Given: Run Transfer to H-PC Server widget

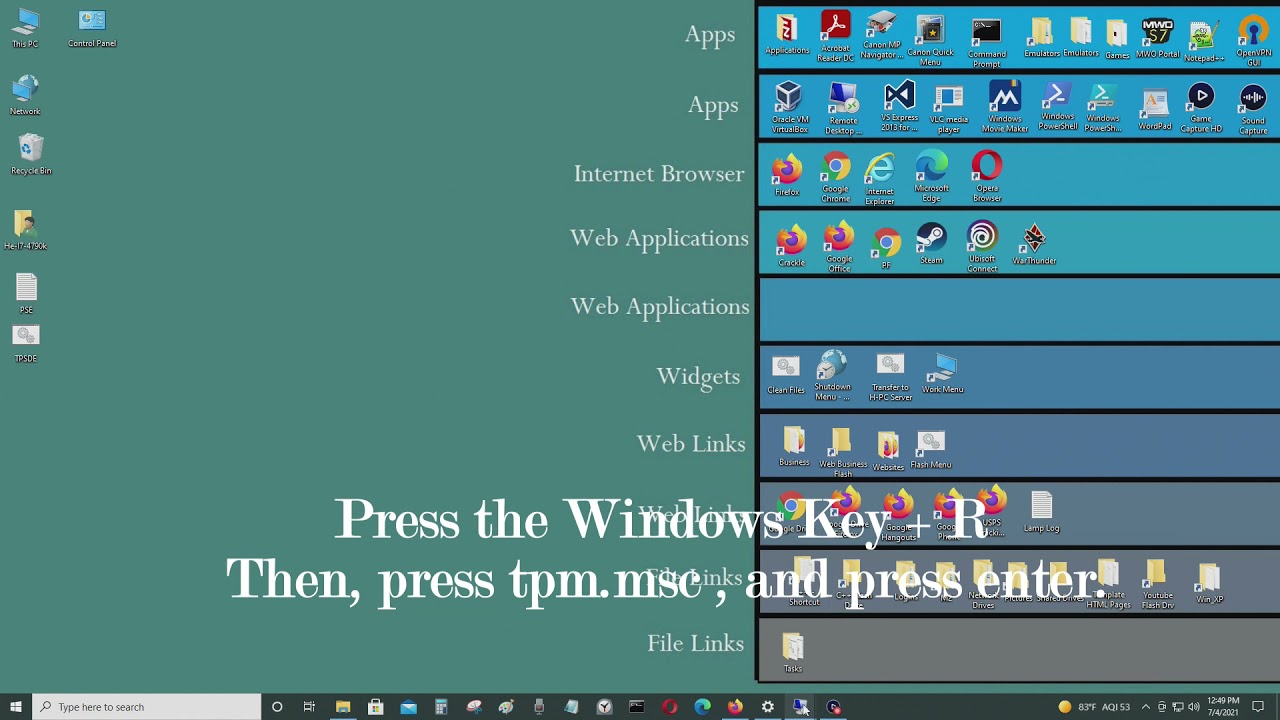Looking at the screenshot, I should click(x=890, y=377).
